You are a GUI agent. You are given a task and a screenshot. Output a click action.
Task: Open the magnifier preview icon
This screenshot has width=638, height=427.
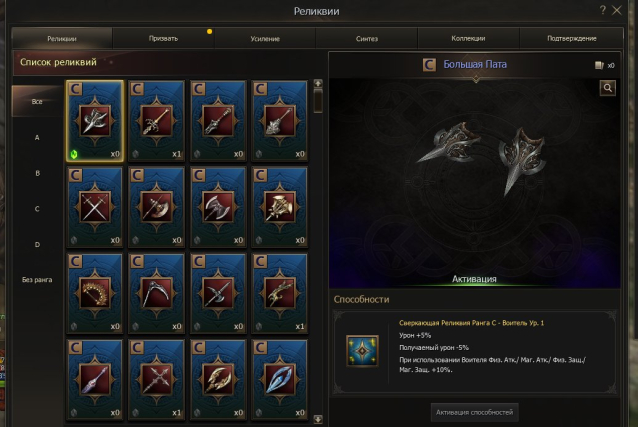607,88
